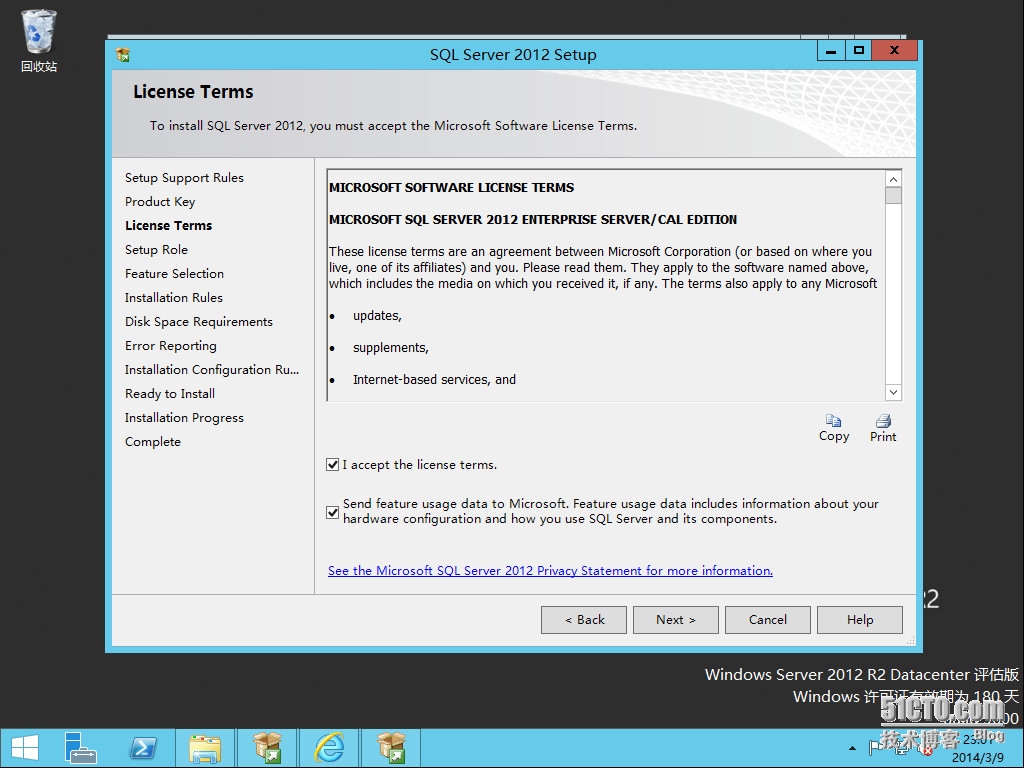Go Back to the previous step

coord(584,620)
